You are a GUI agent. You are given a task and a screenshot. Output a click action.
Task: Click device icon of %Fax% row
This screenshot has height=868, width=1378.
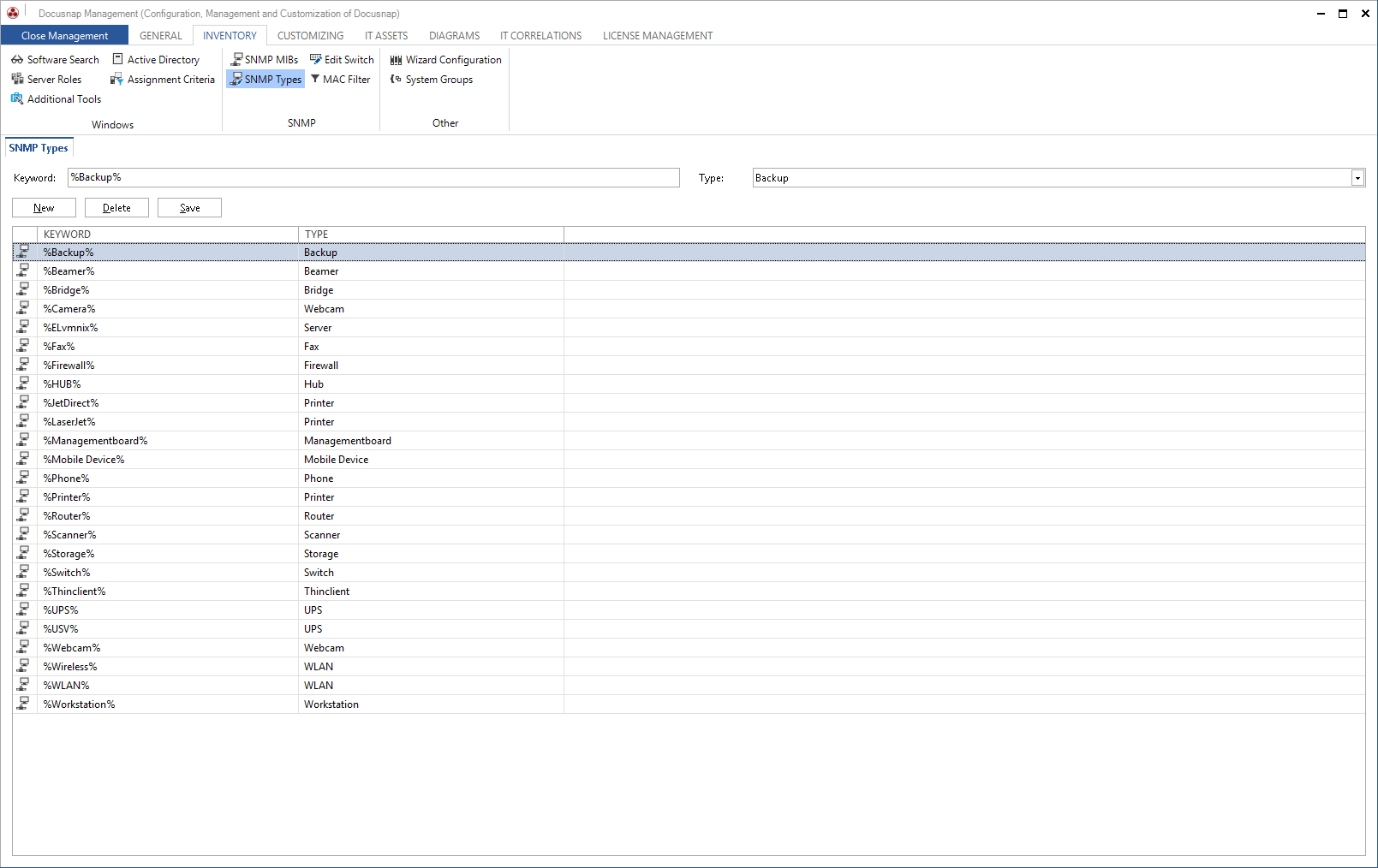coord(24,346)
